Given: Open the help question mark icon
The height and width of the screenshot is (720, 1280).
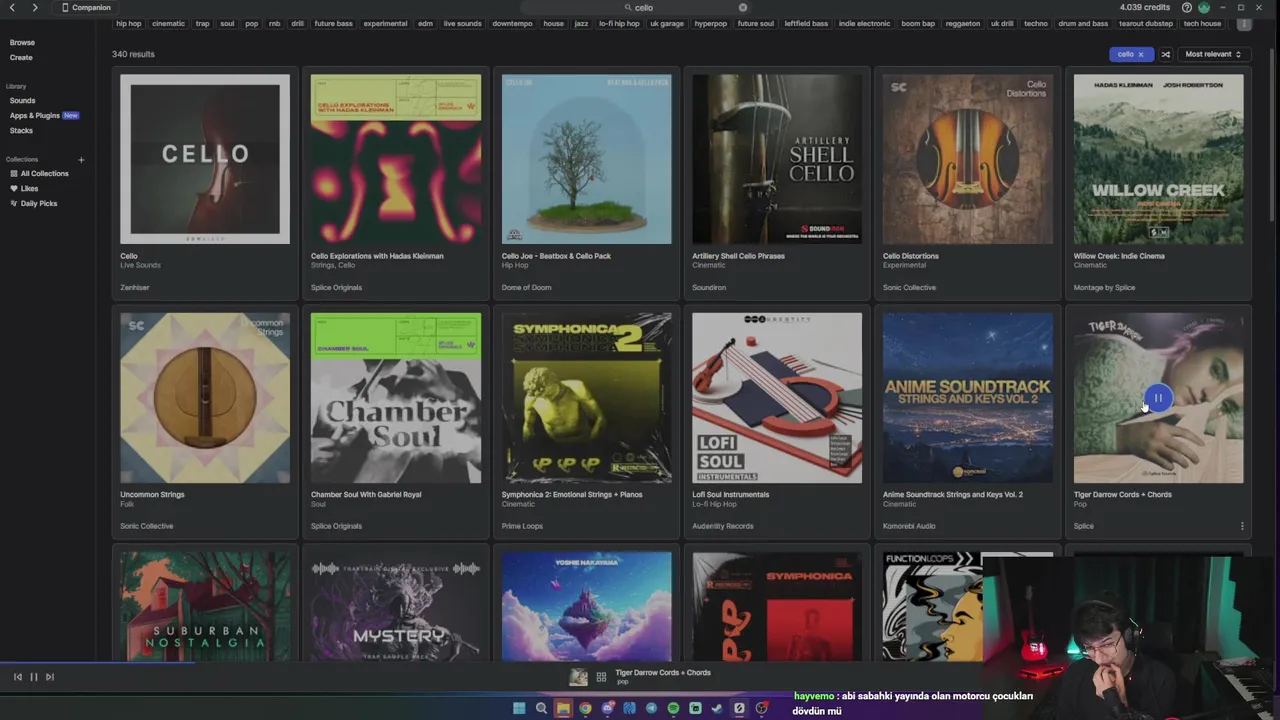Looking at the screenshot, I should coord(1187,7).
